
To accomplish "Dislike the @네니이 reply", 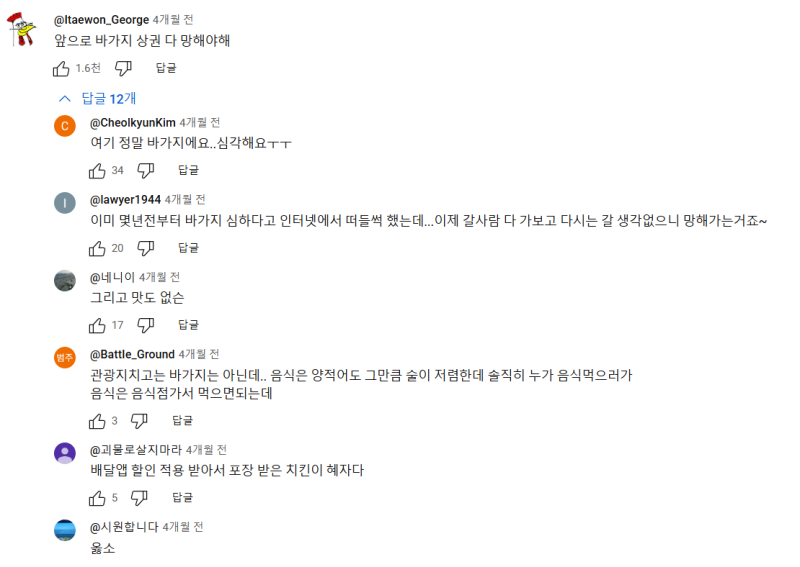I will (146, 326).
